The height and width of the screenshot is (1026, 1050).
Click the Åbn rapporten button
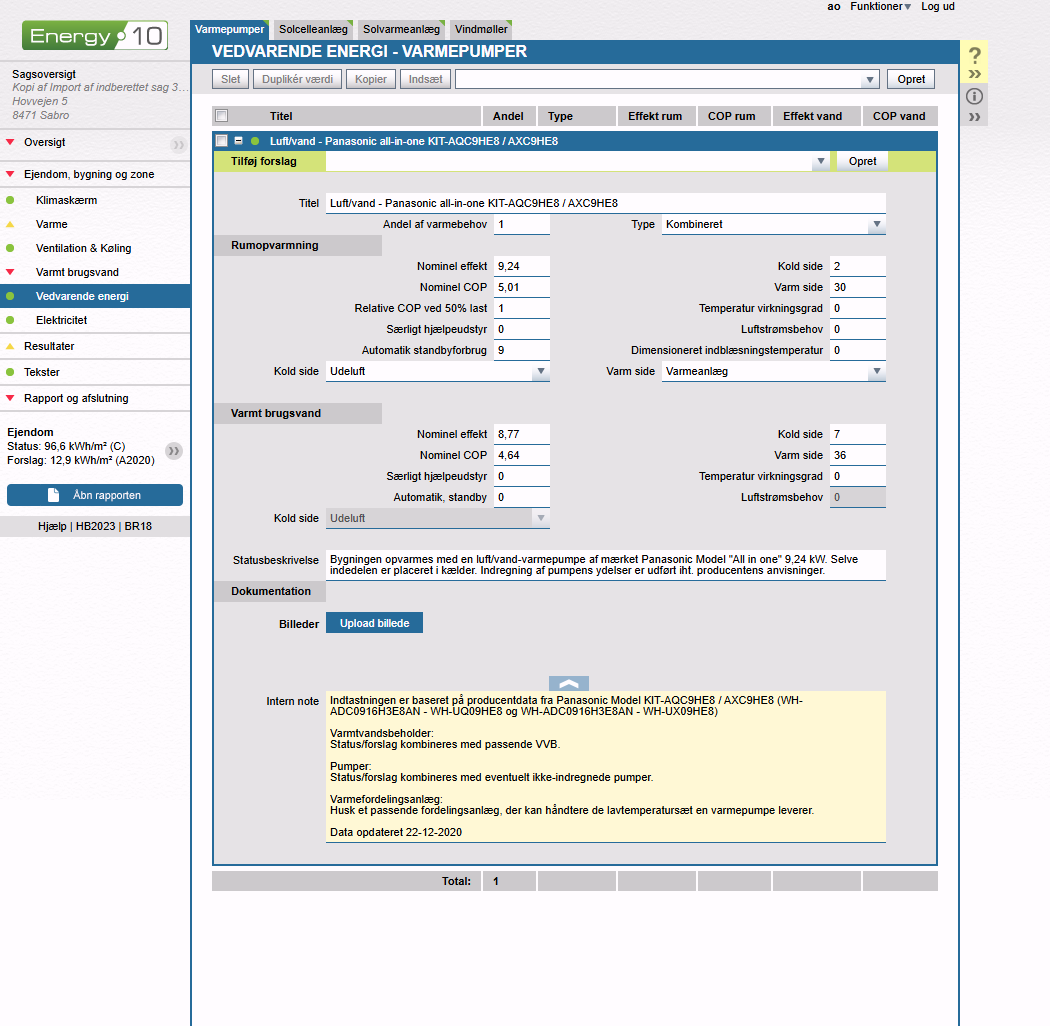tap(95, 495)
